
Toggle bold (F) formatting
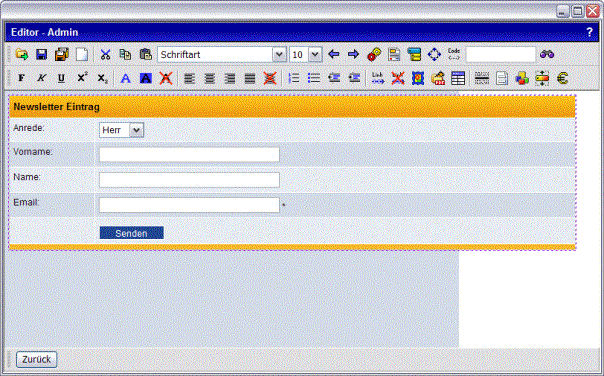coord(21,78)
